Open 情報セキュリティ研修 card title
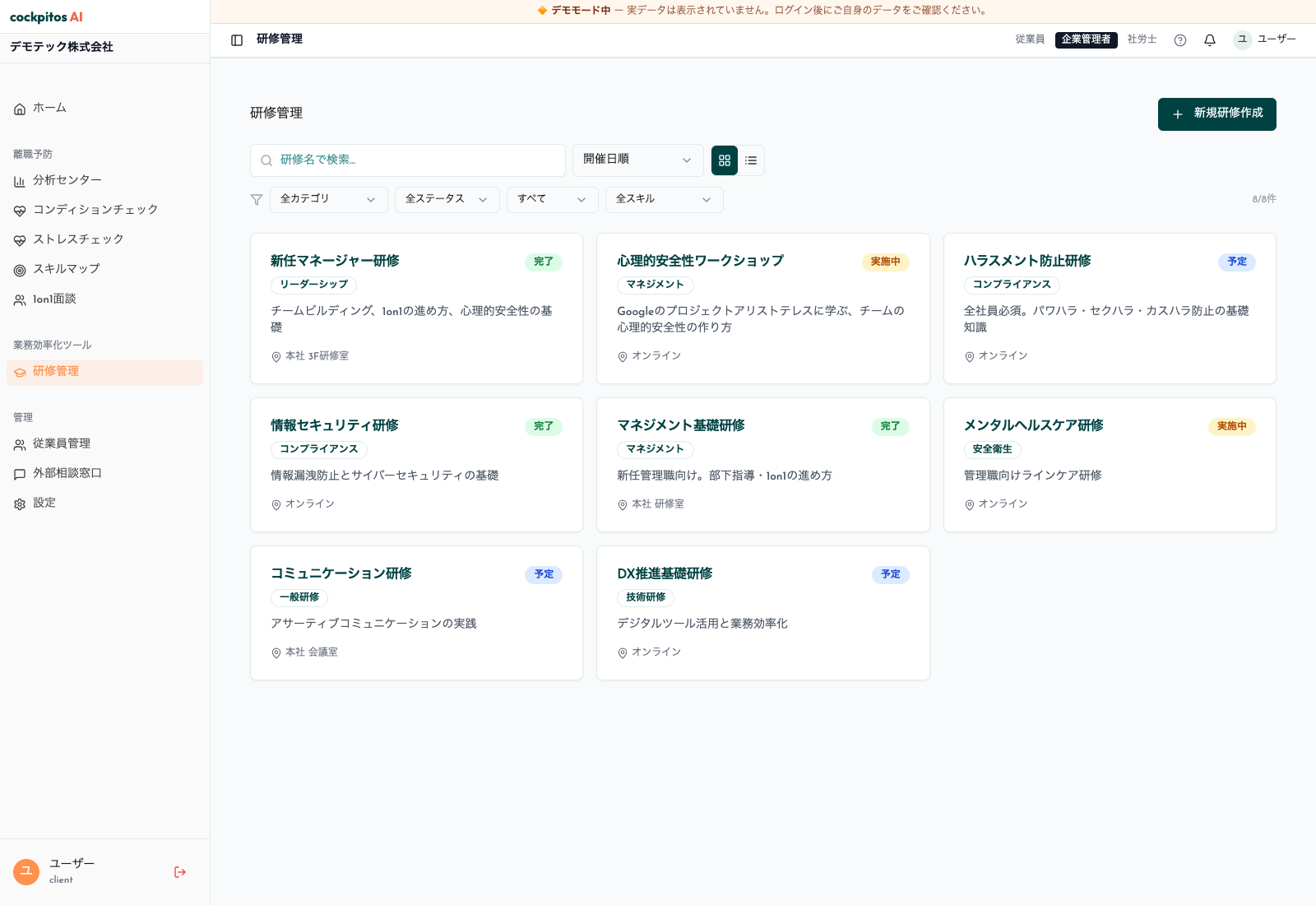 335,425
